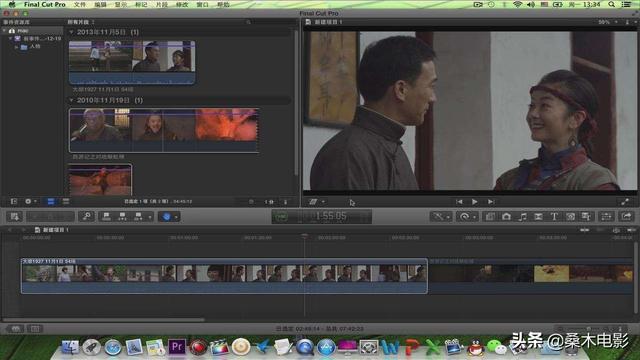Switch browser to list view

click(x=66, y=201)
